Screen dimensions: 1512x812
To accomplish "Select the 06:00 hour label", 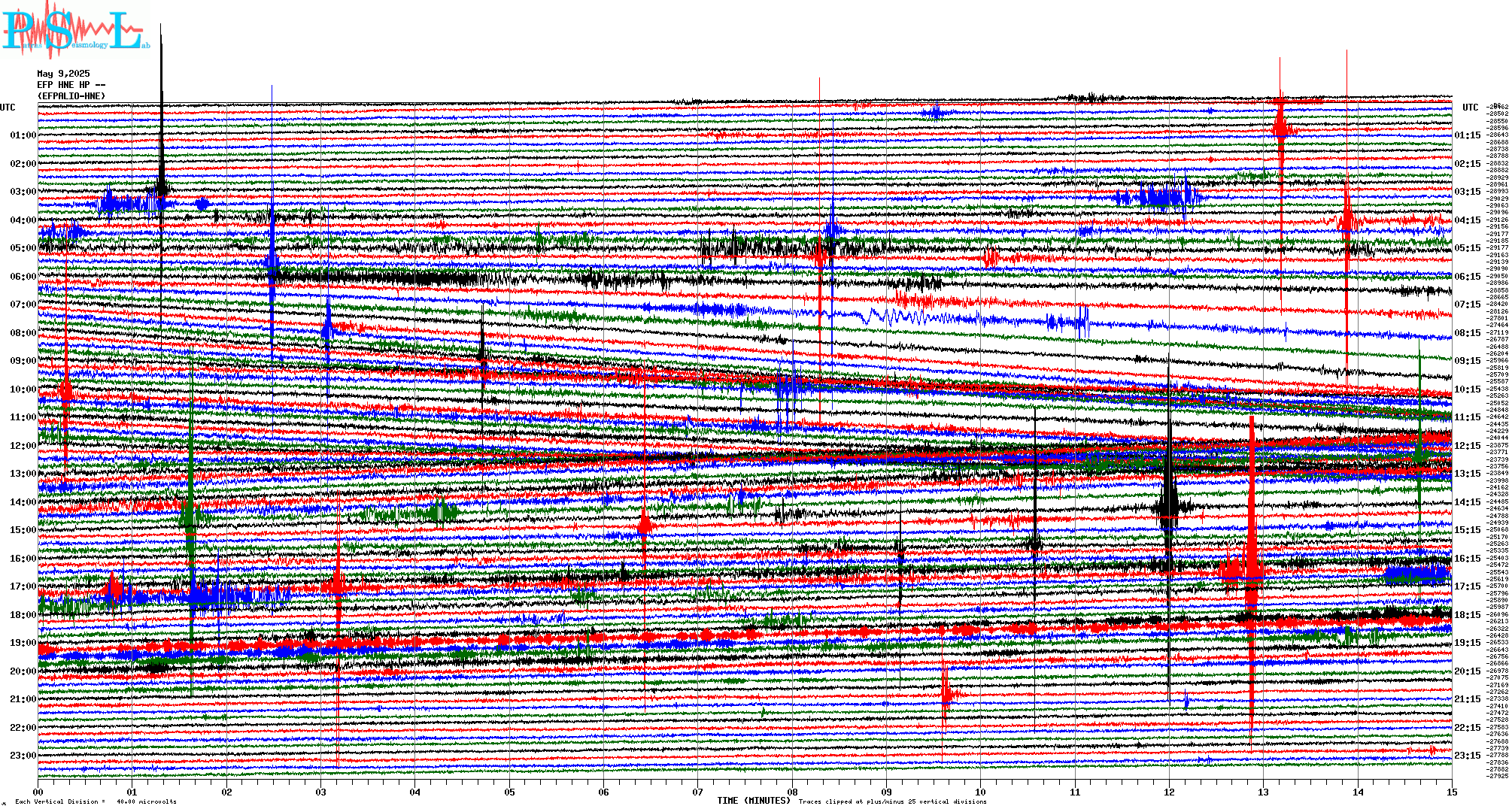I will pos(23,277).
